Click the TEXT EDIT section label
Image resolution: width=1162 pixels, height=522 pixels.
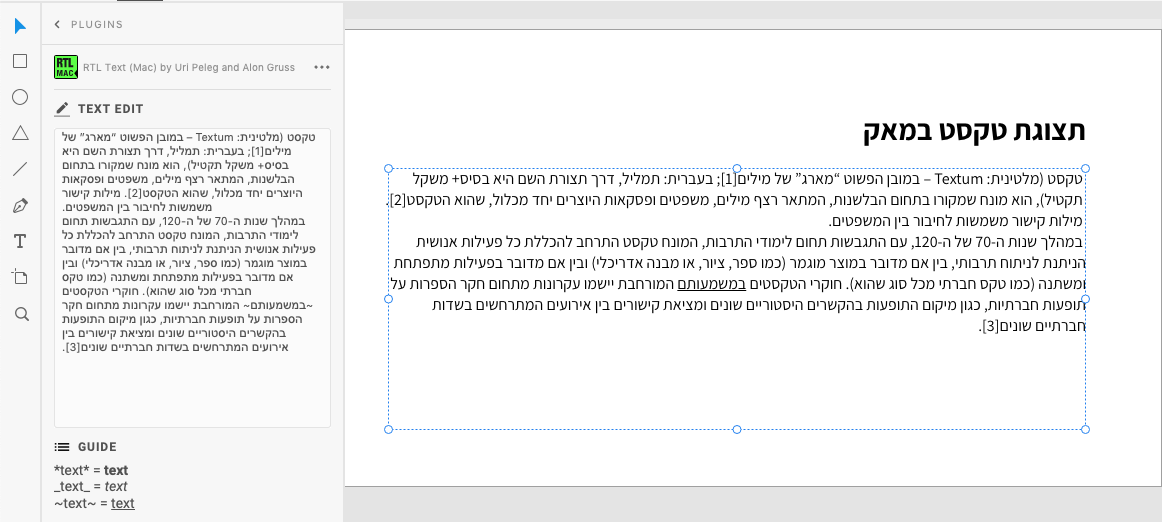point(110,109)
